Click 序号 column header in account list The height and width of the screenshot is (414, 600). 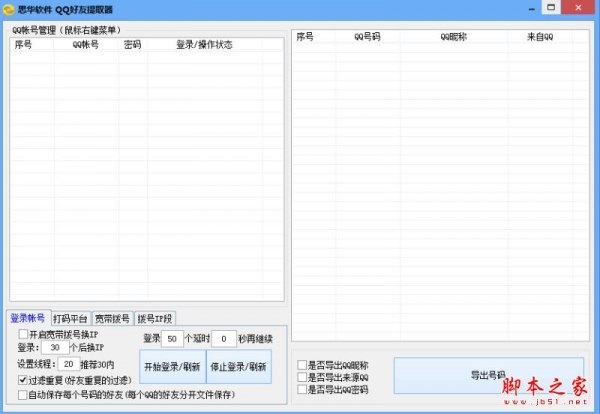[32, 44]
